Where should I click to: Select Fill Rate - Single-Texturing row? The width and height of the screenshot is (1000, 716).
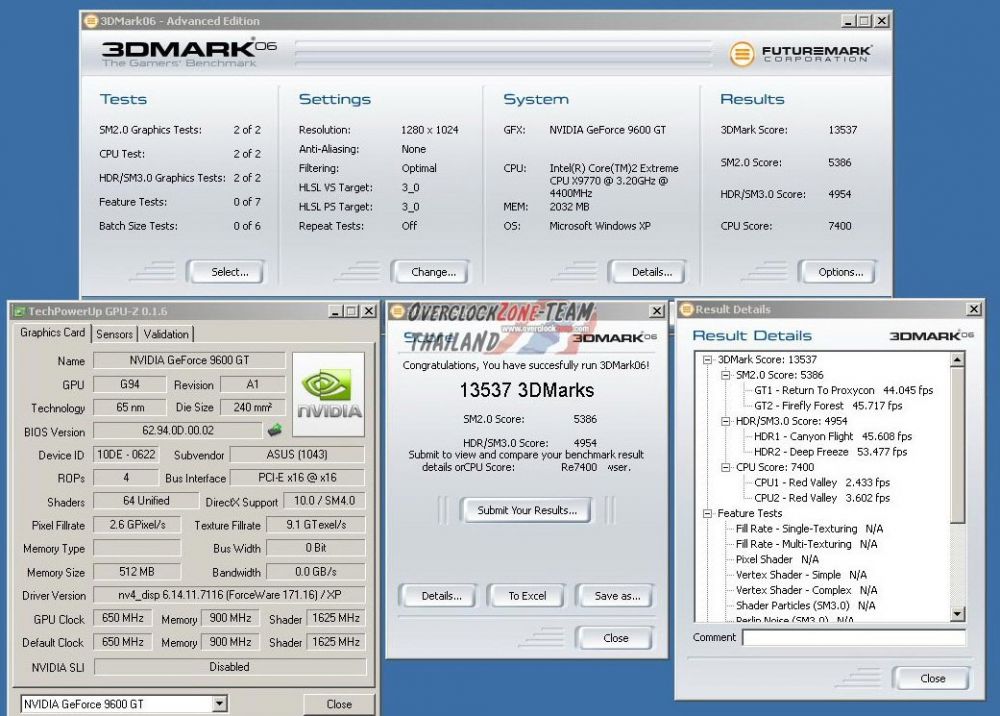pyautogui.click(x=809, y=529)
